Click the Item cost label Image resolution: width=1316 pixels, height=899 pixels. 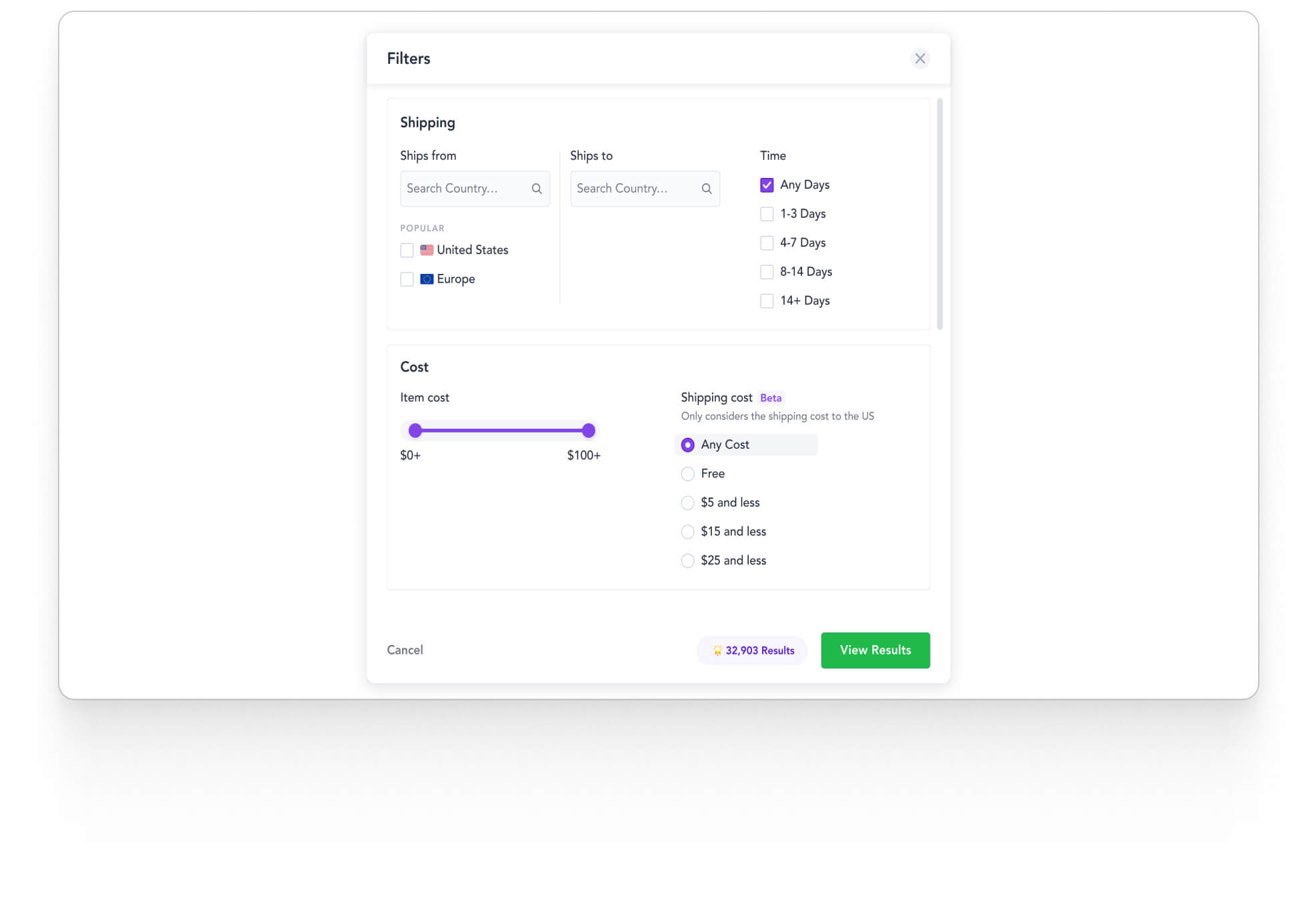[424, 398]
